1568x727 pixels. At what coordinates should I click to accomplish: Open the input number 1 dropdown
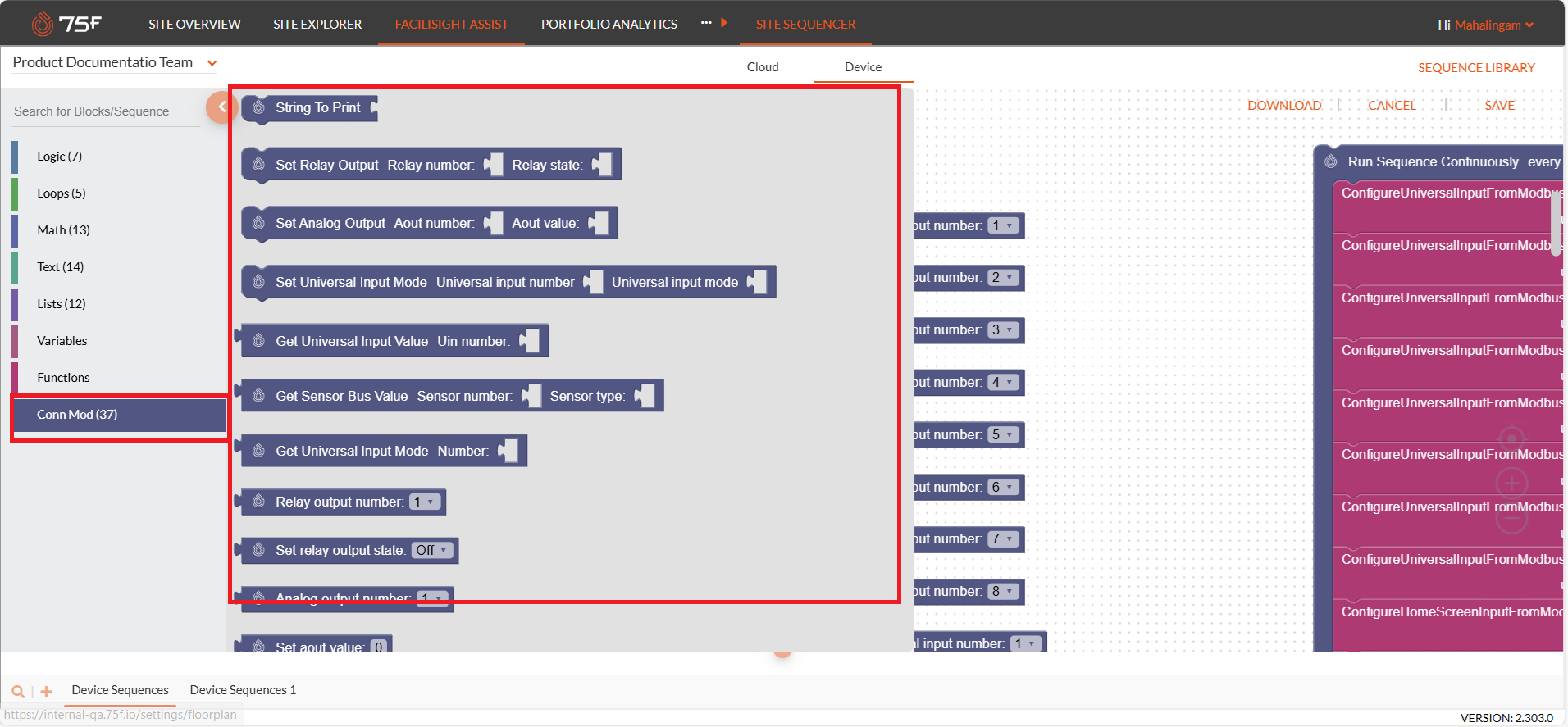point(1003,225)
